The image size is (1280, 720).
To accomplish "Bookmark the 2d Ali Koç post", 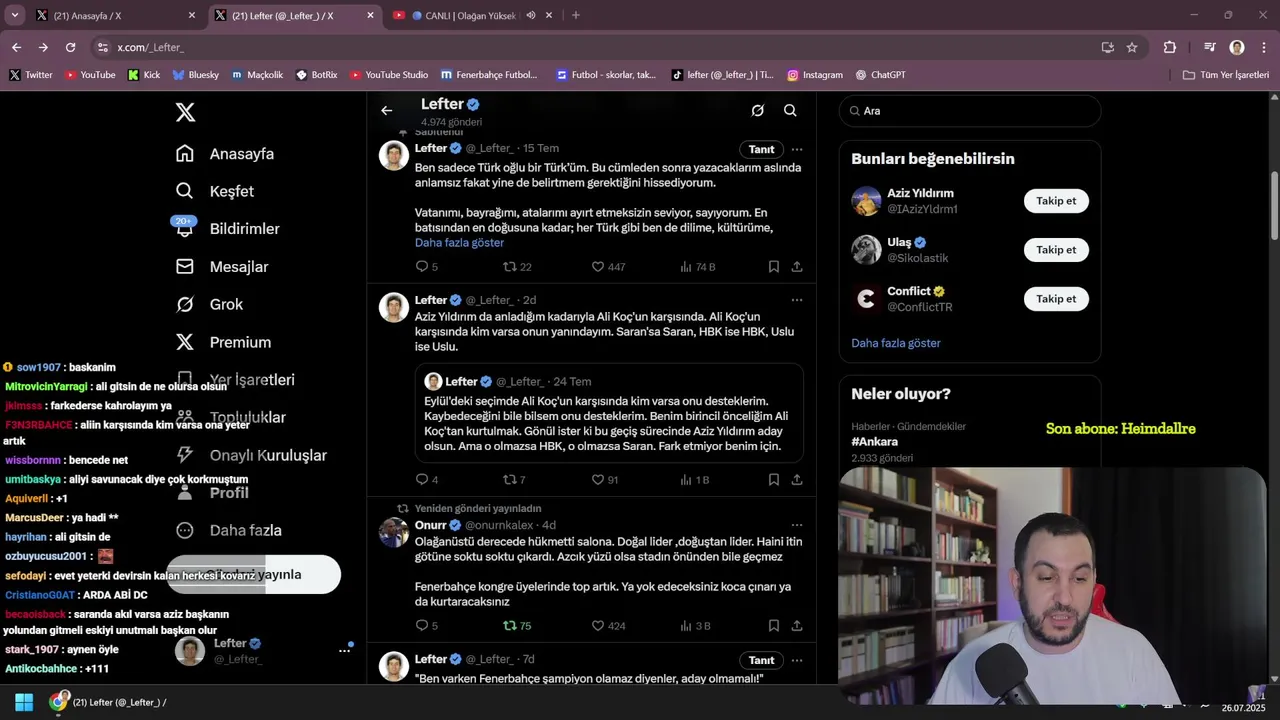I will coord(774,480).
